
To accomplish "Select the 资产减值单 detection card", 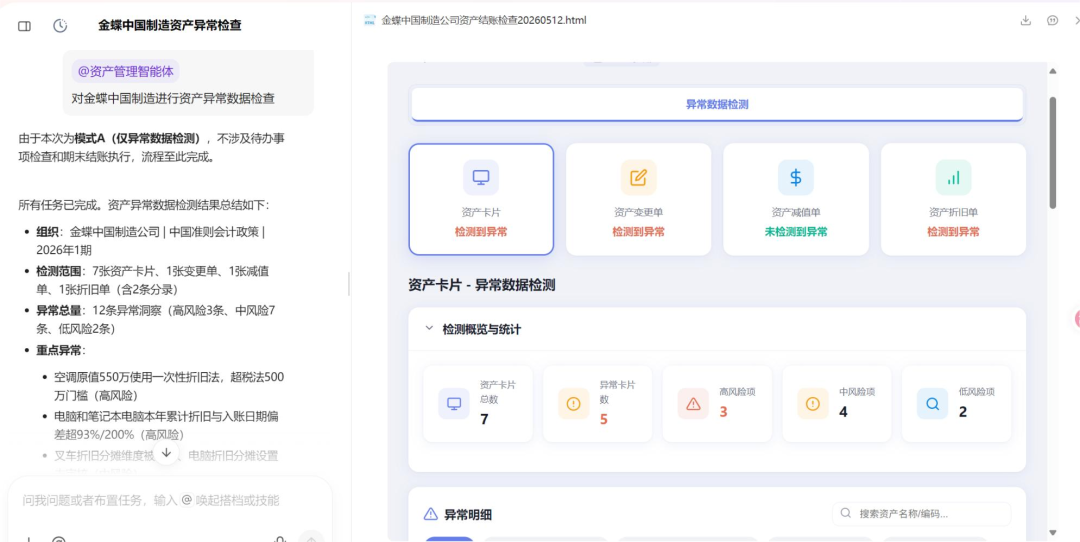I will point(796,199).
